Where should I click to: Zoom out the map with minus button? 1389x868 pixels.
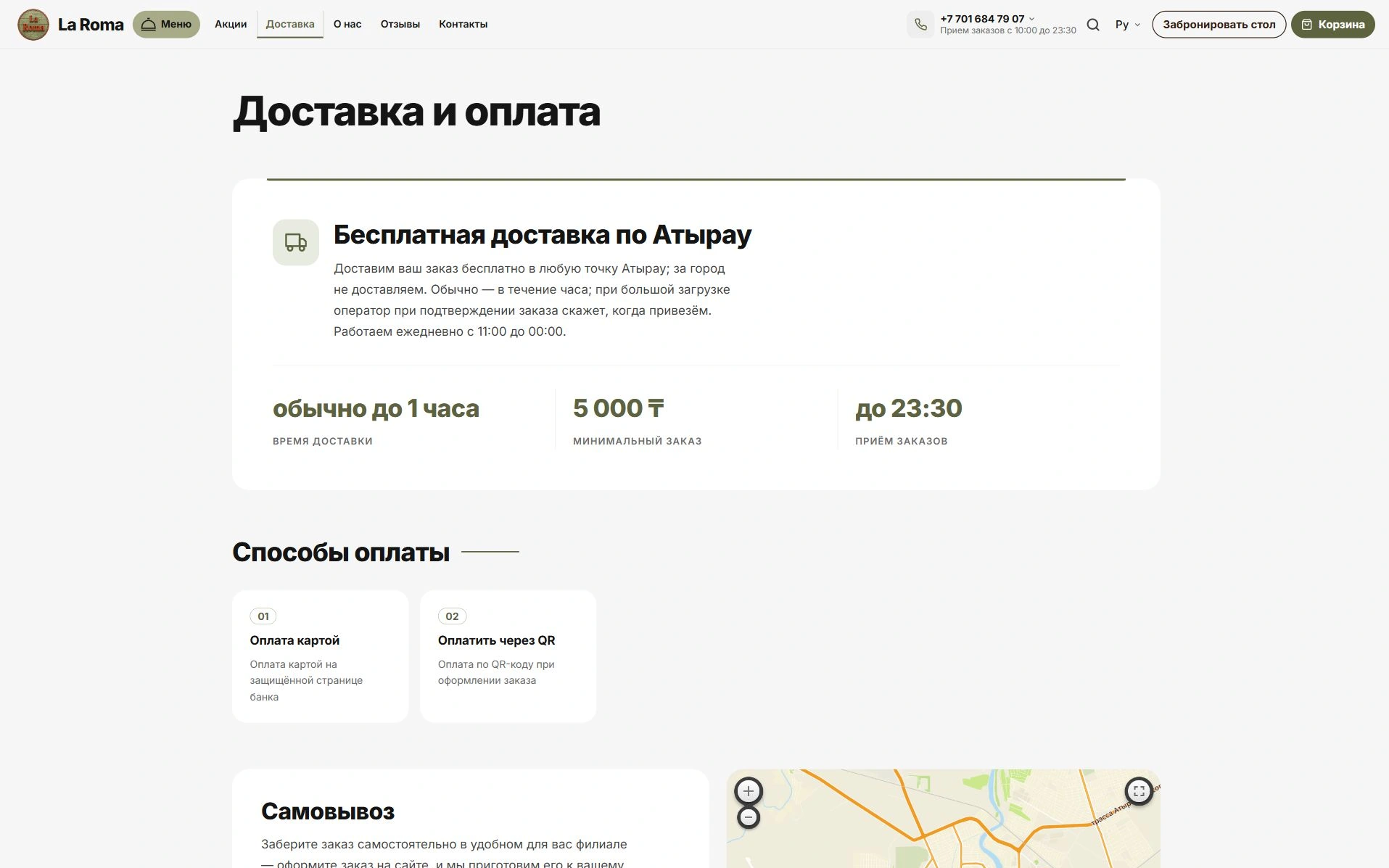click(x=749, y=818)
